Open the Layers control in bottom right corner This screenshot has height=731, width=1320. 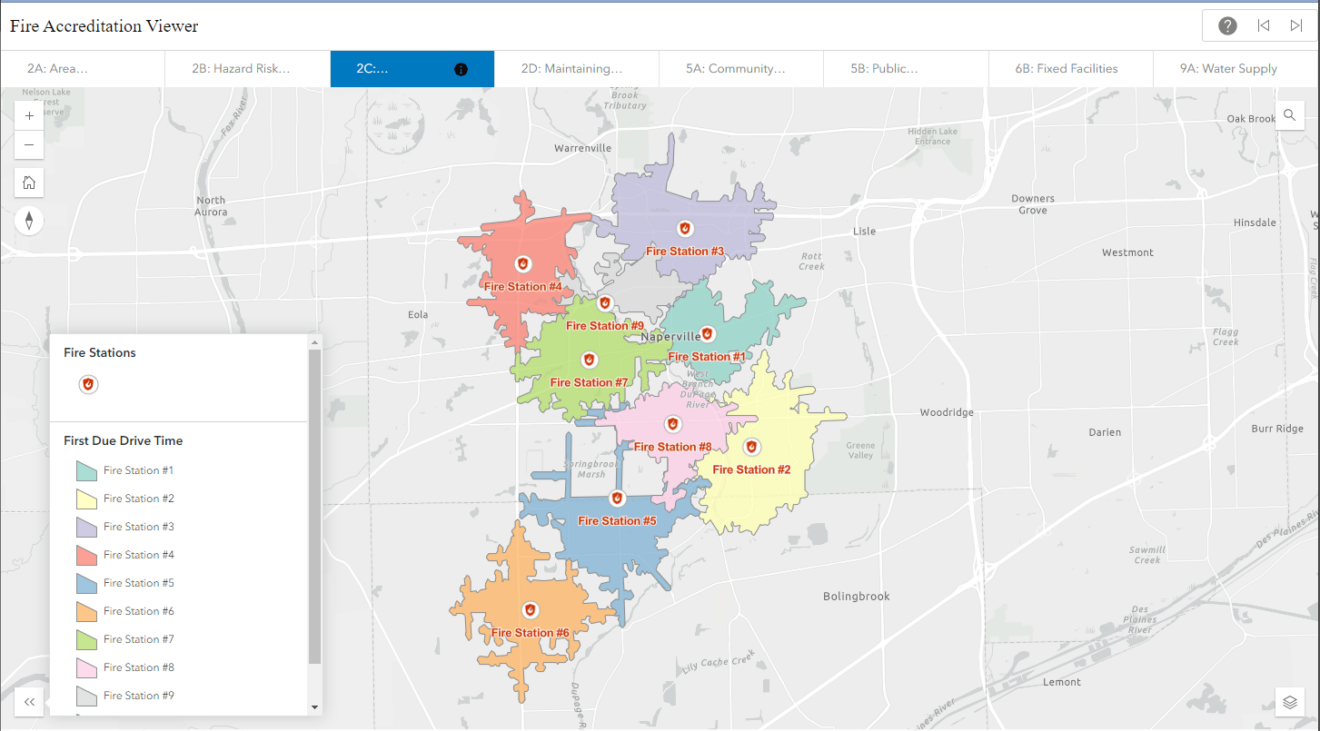1289,701
